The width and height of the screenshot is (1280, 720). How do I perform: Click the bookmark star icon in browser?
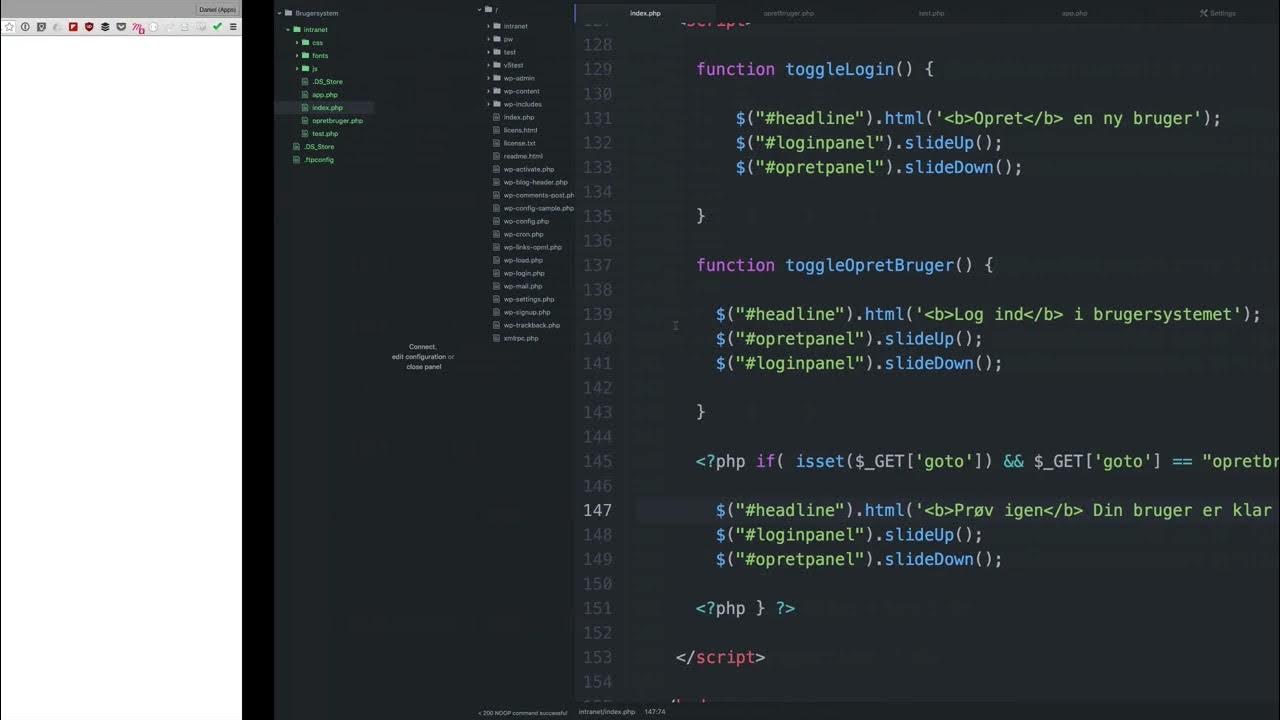tap(10, 27)
